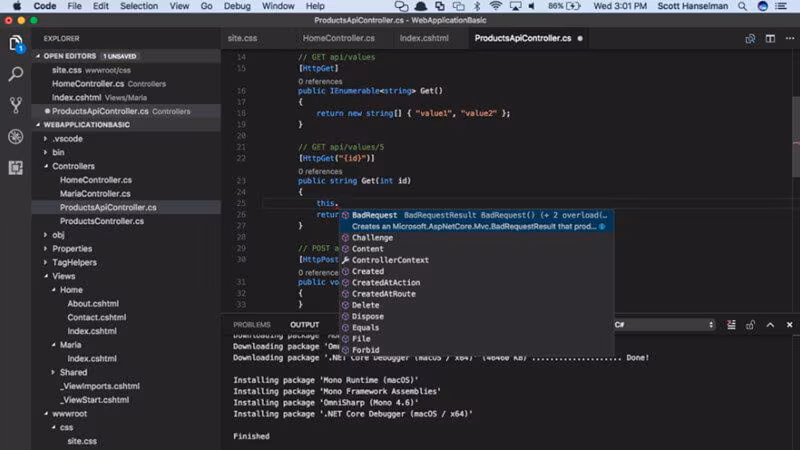Open the Extensions view in activity bar
The image size is (800, 450).
(x=16, y=167)
